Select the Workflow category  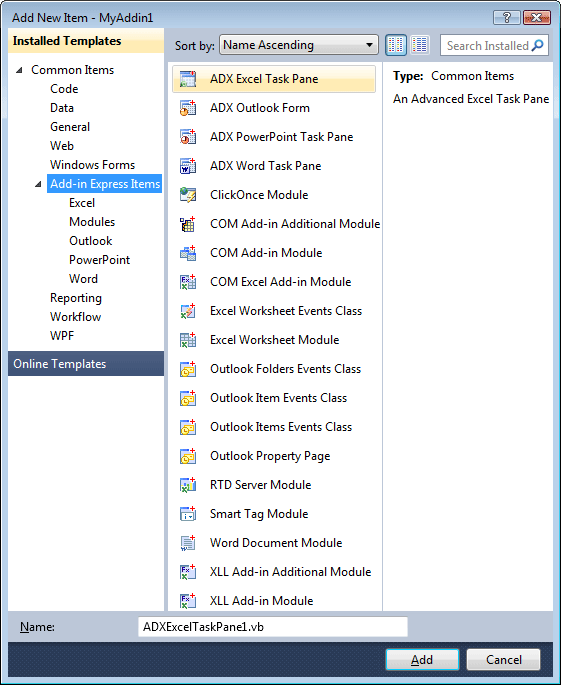76,317
